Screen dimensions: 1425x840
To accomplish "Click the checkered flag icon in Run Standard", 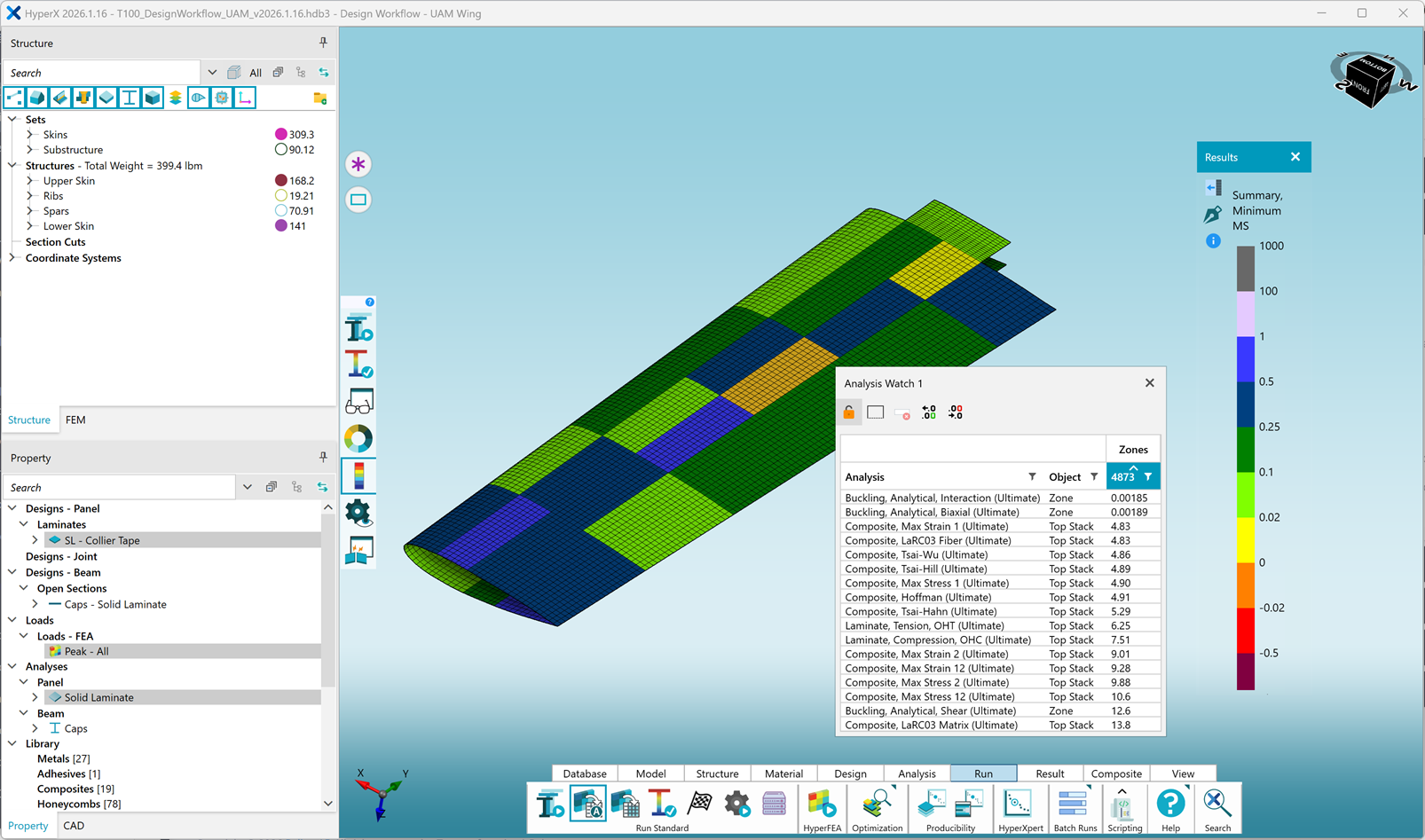I will click(700, 804).
